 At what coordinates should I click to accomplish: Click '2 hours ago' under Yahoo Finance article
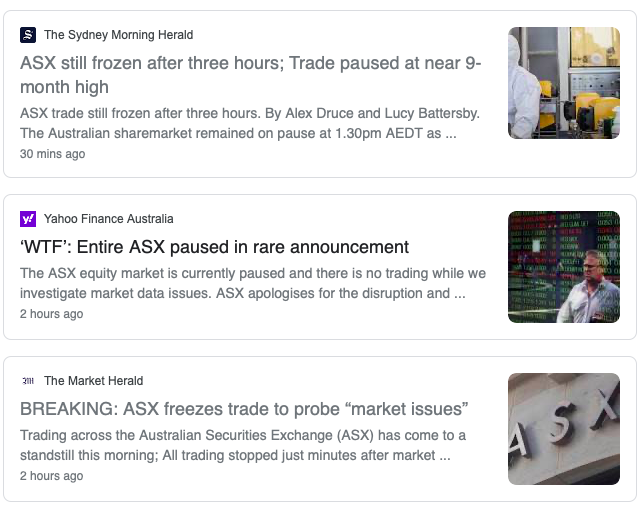(x=51, y=314)
